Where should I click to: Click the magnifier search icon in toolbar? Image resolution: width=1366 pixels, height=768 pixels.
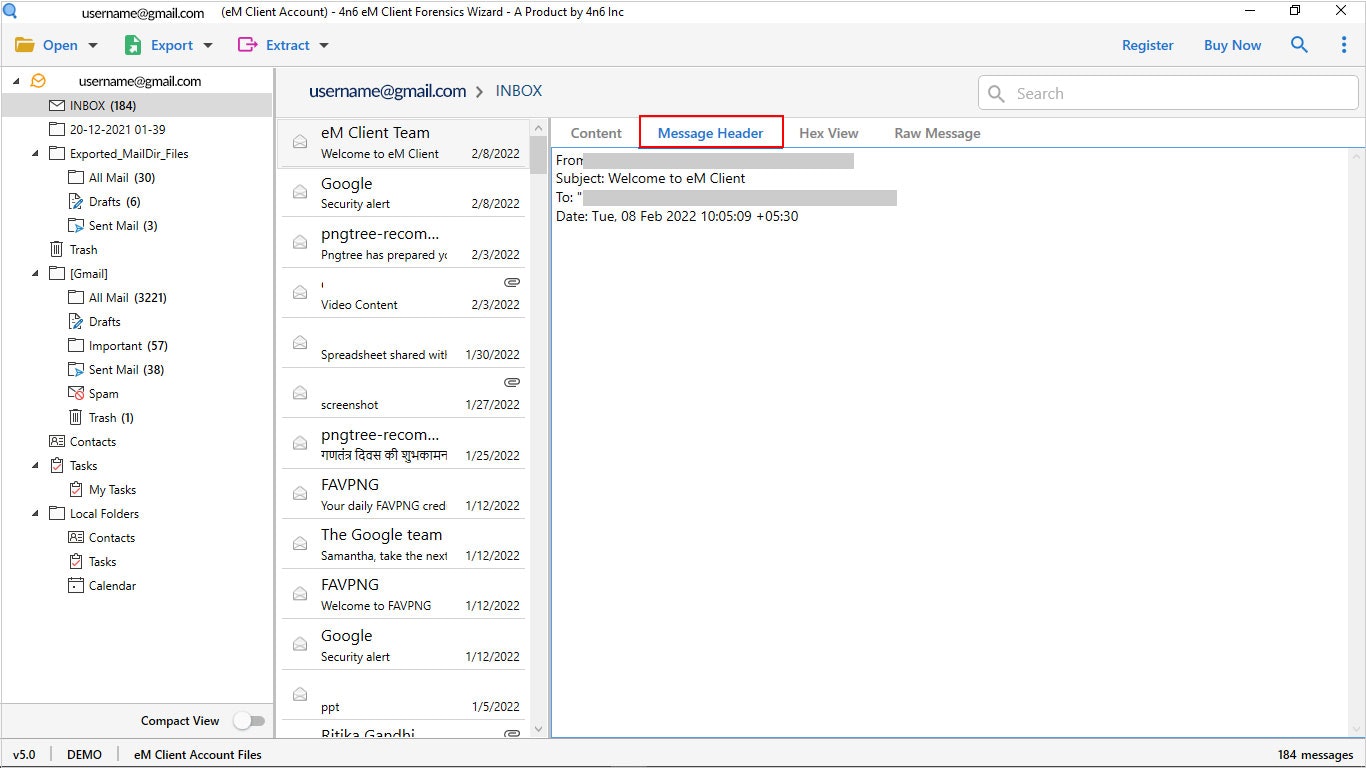click(1299, 45)
